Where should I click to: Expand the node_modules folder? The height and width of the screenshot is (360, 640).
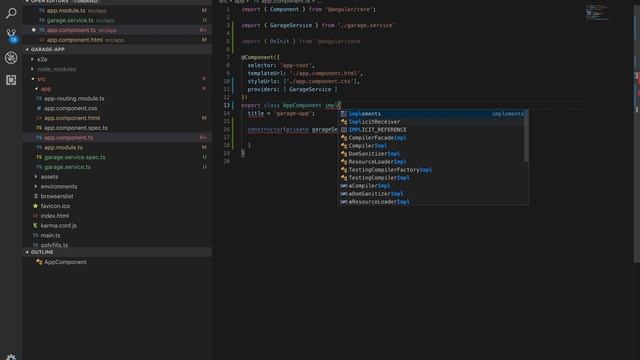[117, 69]
